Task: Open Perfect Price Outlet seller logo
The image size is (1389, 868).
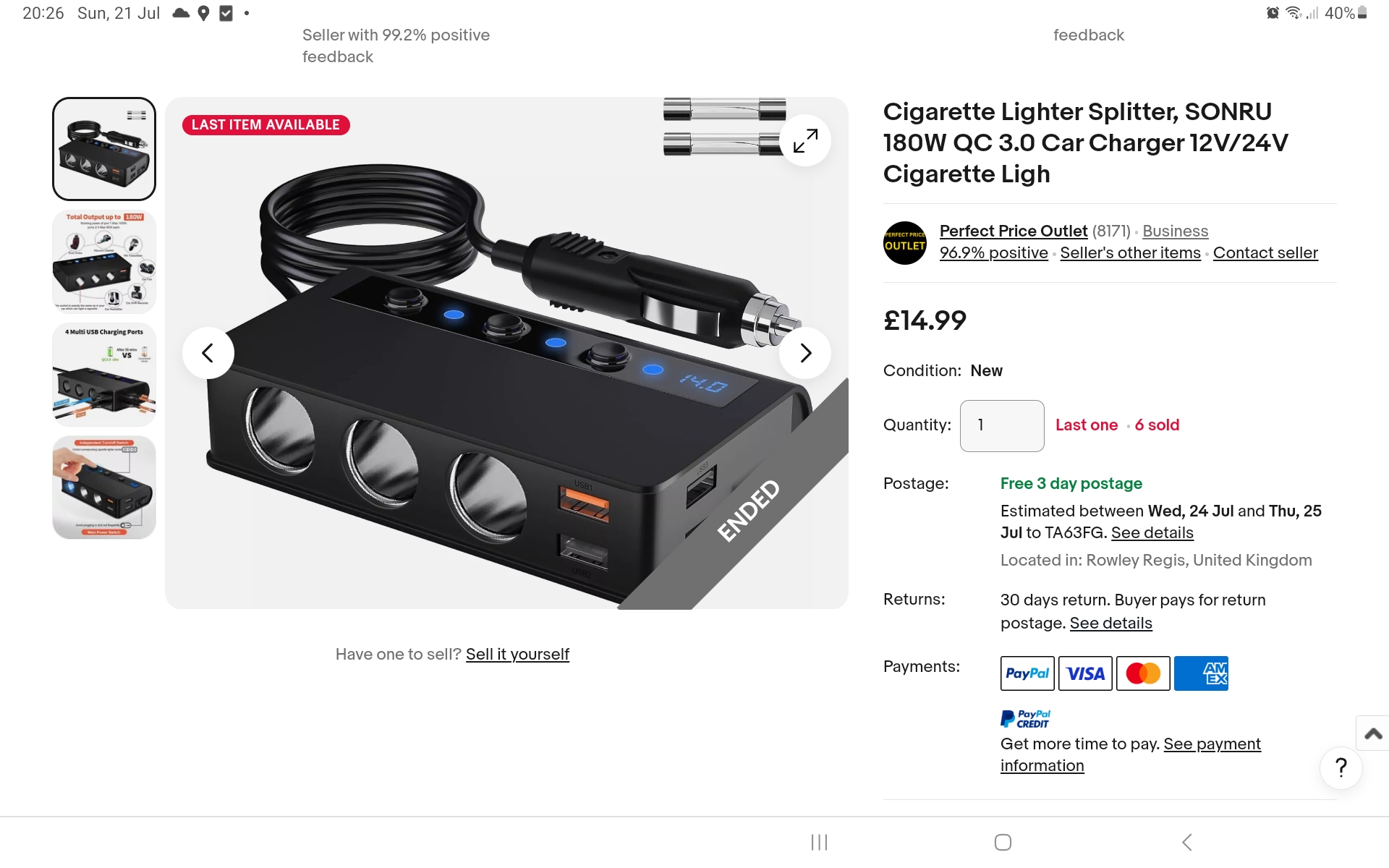Action: pos(905,243)
